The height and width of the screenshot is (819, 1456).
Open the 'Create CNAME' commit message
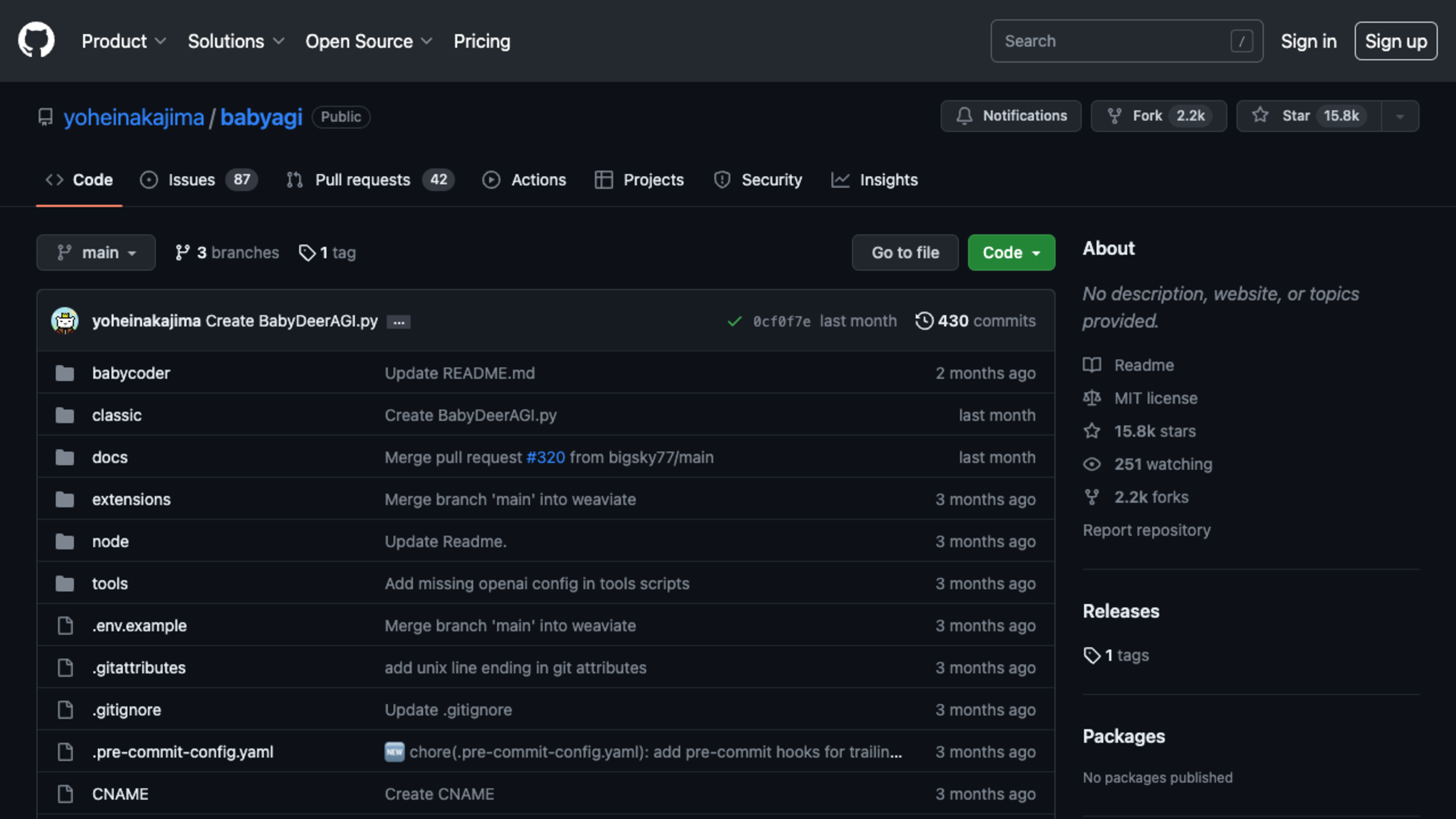tap(439, 794)
